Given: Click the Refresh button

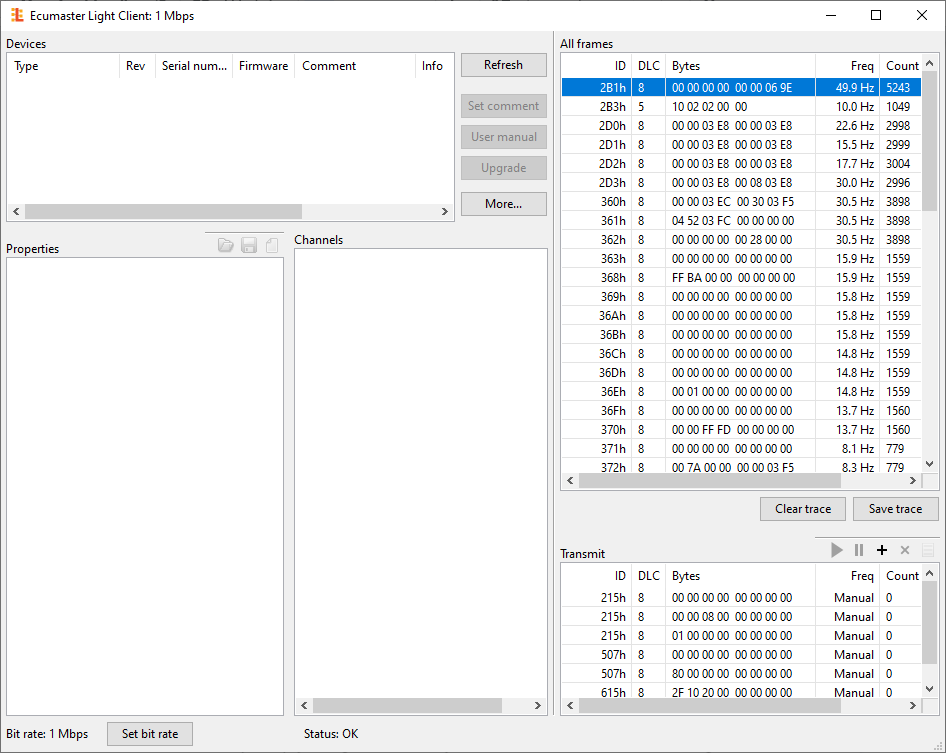Looking at the screenshot, I should [504, 65].
